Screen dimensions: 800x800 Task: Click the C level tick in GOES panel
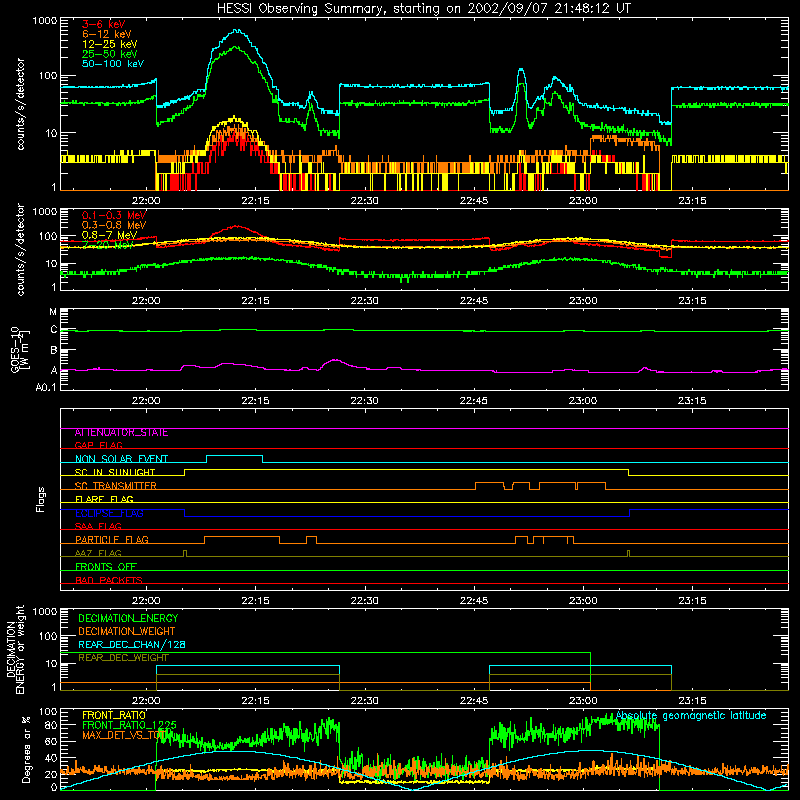[x=54, y=330]
